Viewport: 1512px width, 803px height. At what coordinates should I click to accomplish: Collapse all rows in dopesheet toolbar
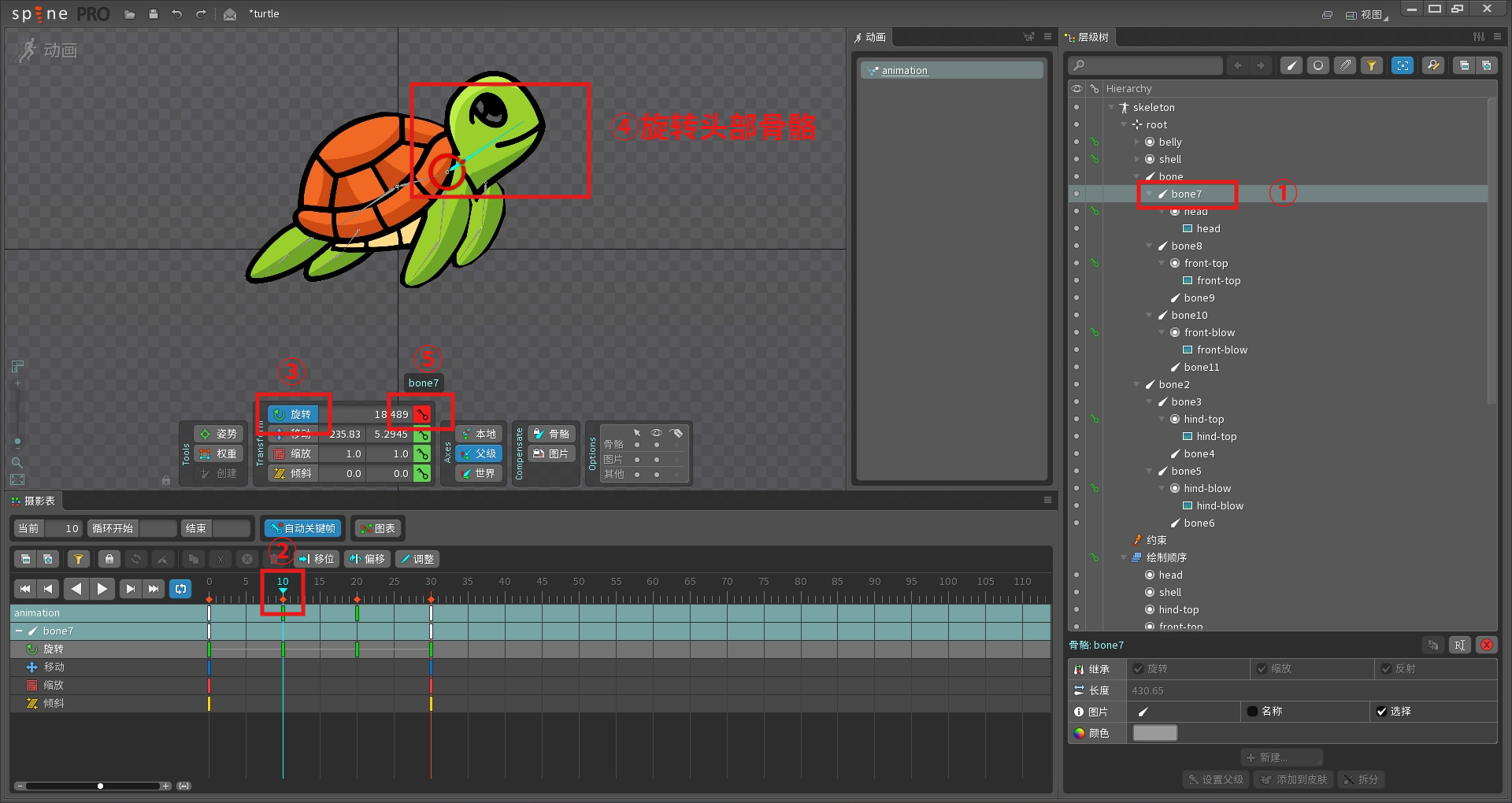(26, 559)
